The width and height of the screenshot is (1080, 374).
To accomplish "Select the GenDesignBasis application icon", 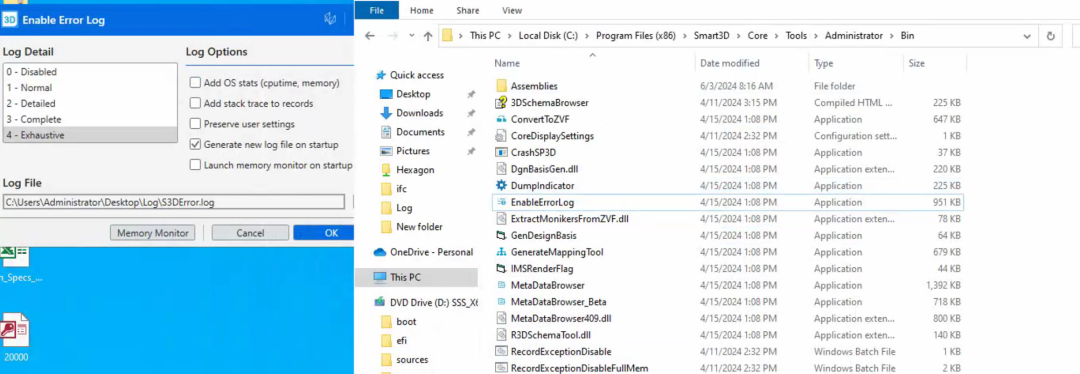I will pos(501,236).
